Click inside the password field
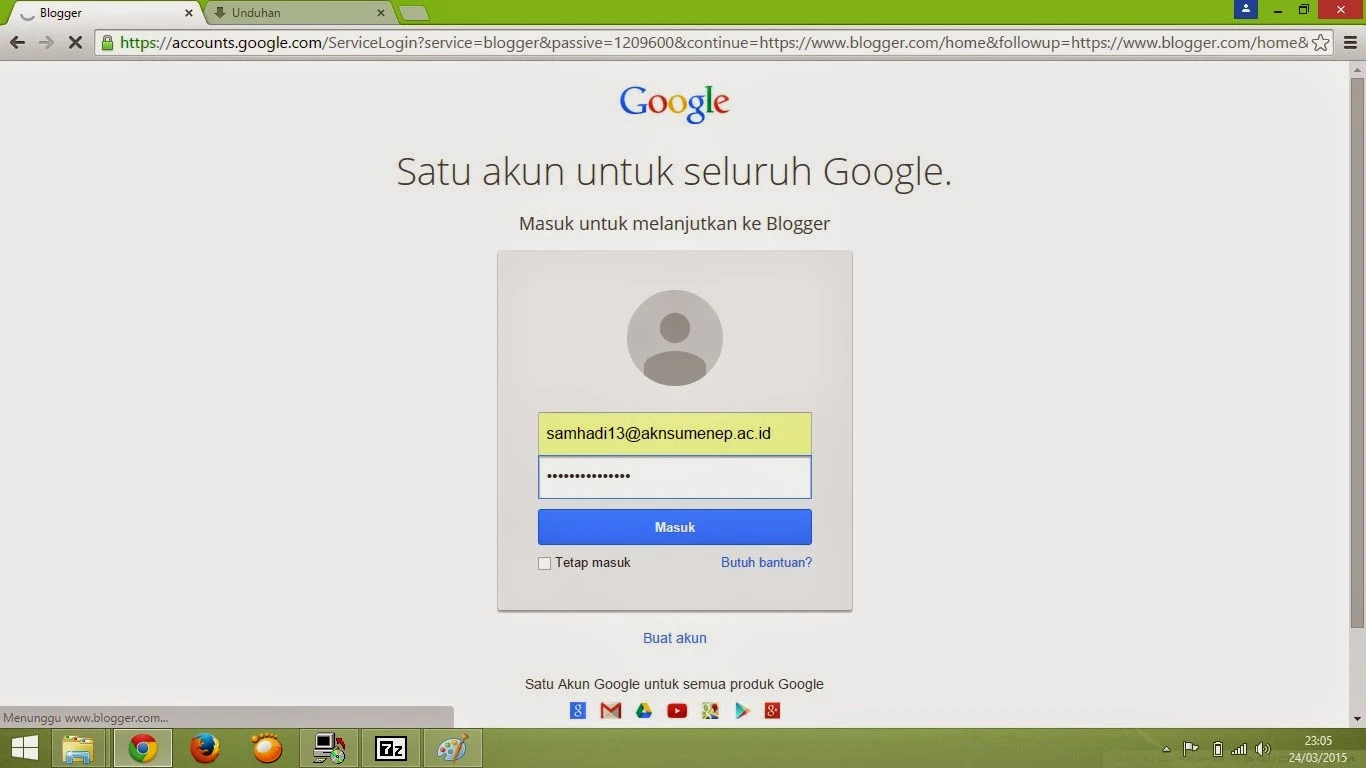The width and height of the screenshot is (1366, 768). [x=674, y=476]
